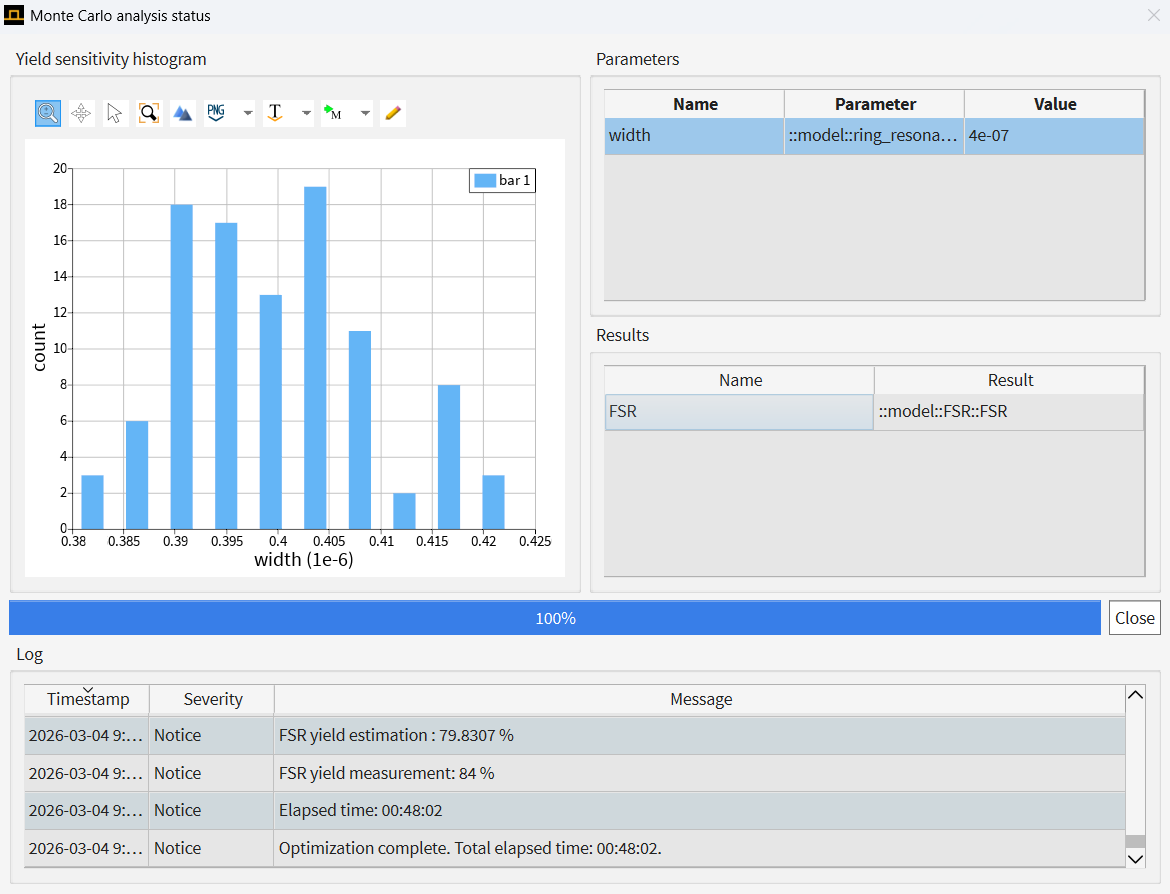Screen dimensions: 1170x894
Task: Close the Monte Carlo status window
Action: coord(1154,15)
